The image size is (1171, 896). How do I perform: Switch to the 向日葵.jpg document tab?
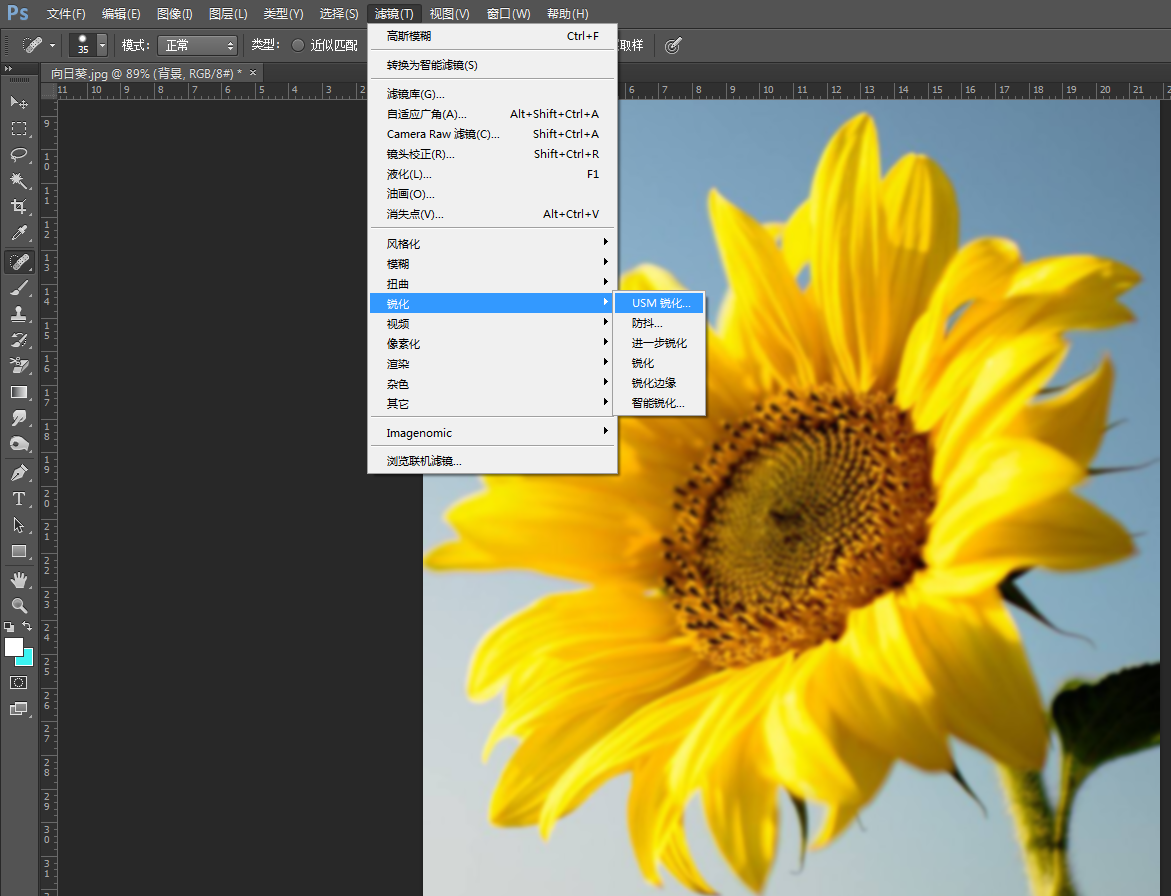point(146,73)
